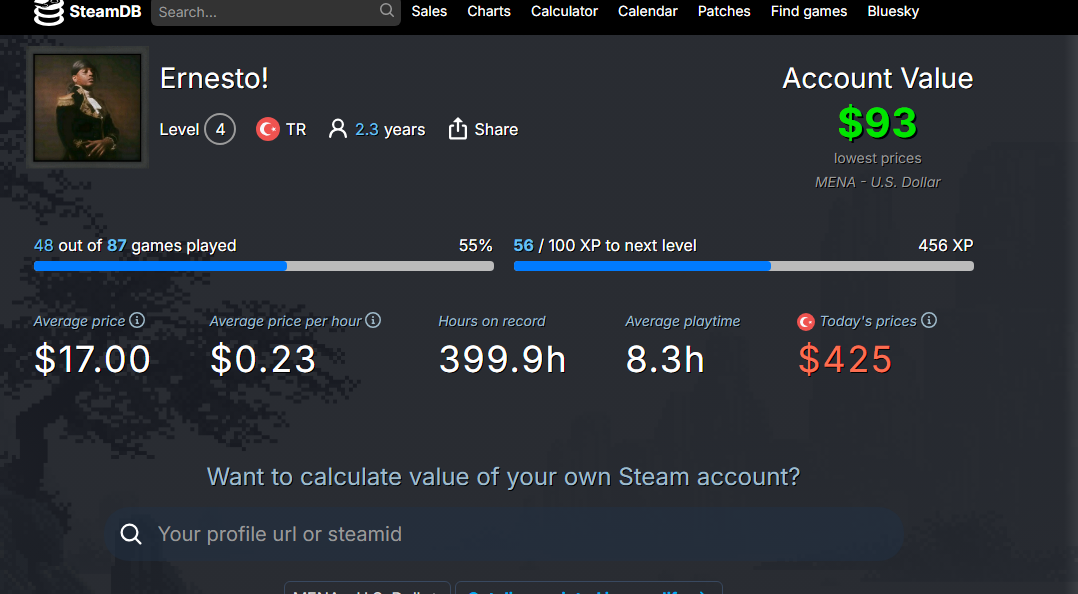This screenshot has width=1078, height=594.
Task: Open the Patches page
Action: click(724, 11)
